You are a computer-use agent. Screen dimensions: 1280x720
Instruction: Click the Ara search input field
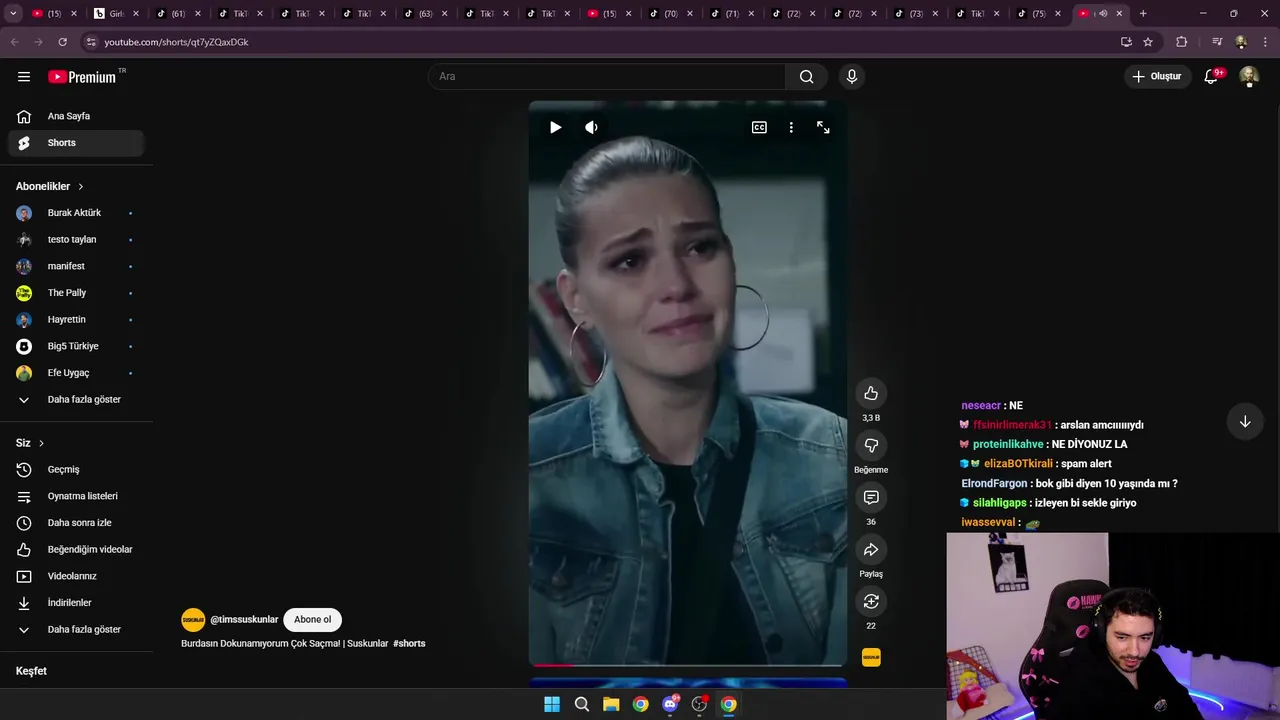pyautogui.click(x=607, y=76)
